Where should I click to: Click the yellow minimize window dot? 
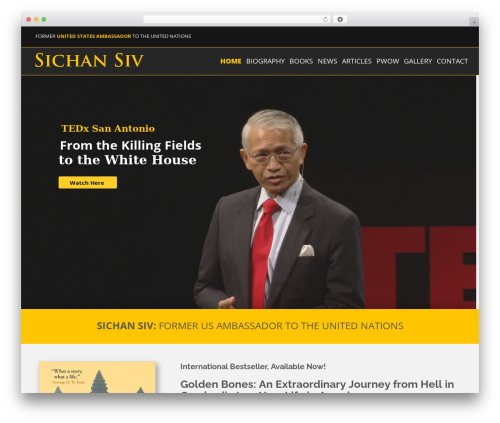[x=36, y=20]
